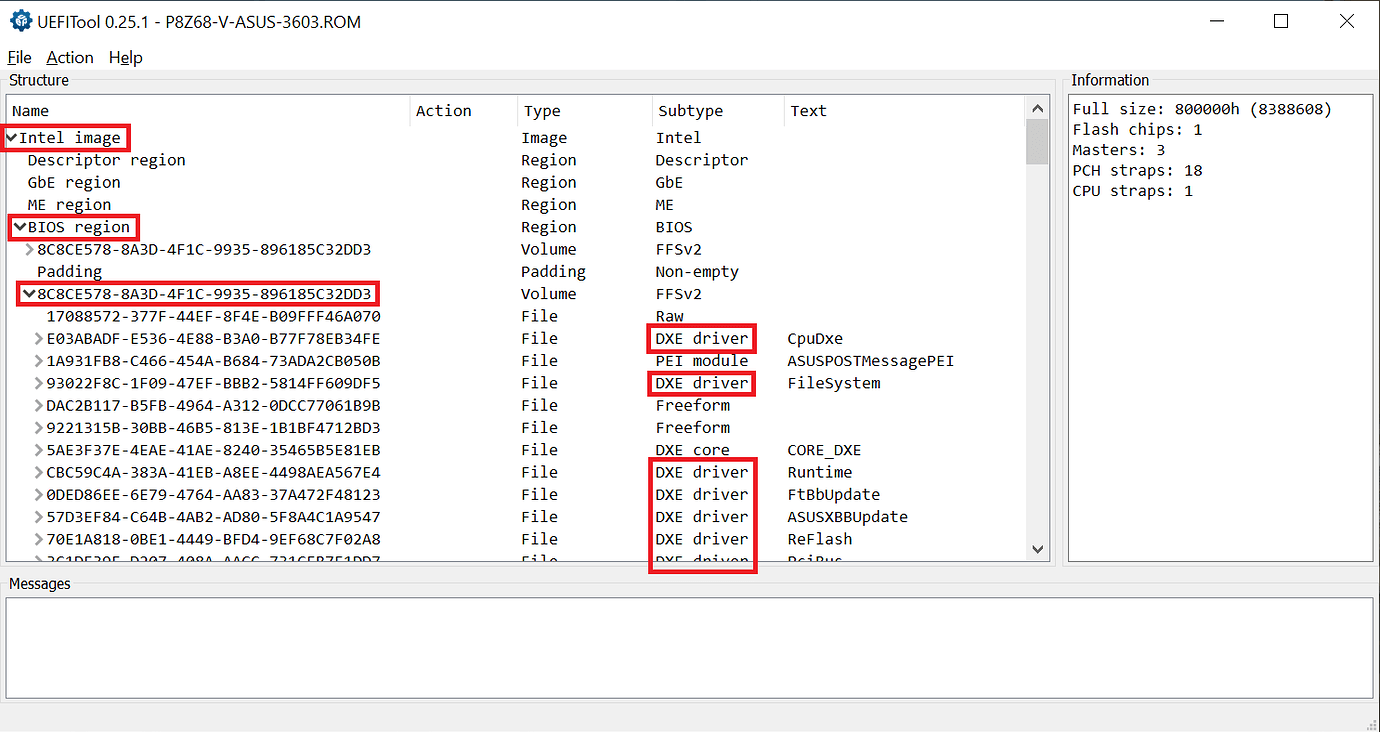Click the UEFITool application icon in titlebar

pyautogui.click(x=20, y=20)
